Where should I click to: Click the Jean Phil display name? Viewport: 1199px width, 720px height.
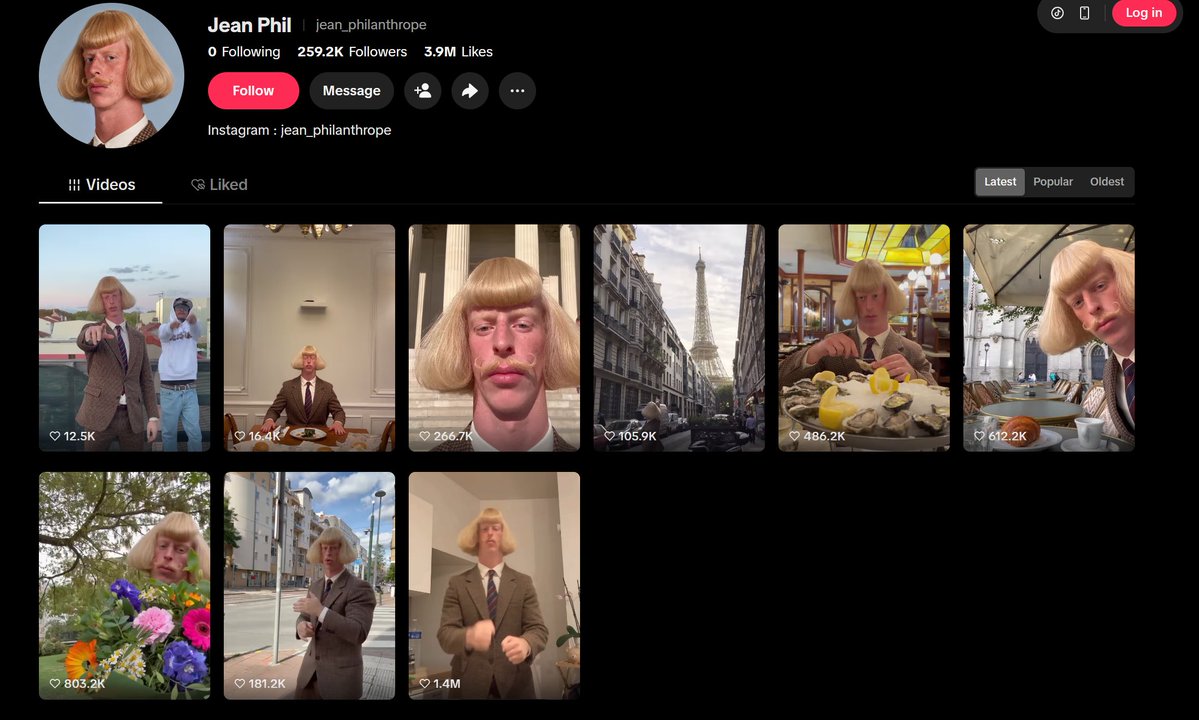(249, 25)
